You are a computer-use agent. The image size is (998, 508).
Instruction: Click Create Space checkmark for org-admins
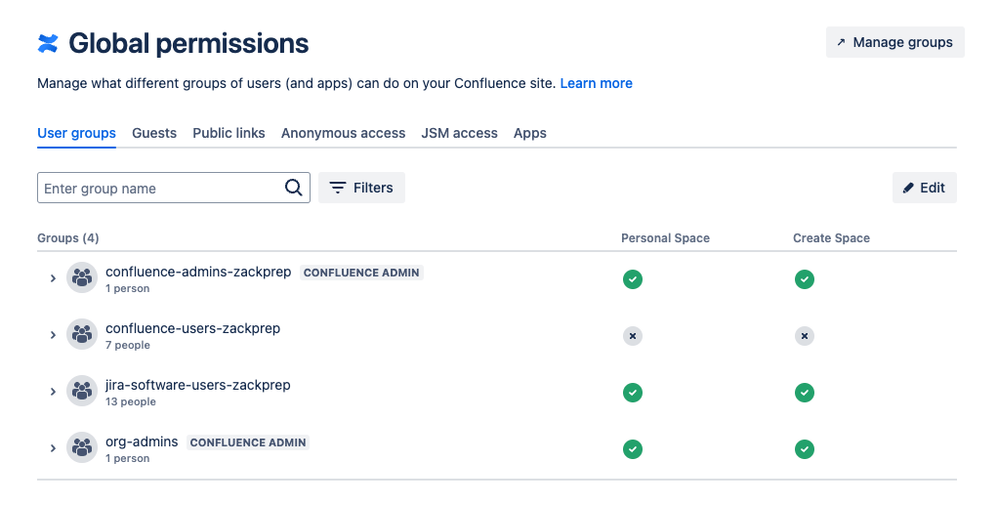tap(805, 449)
